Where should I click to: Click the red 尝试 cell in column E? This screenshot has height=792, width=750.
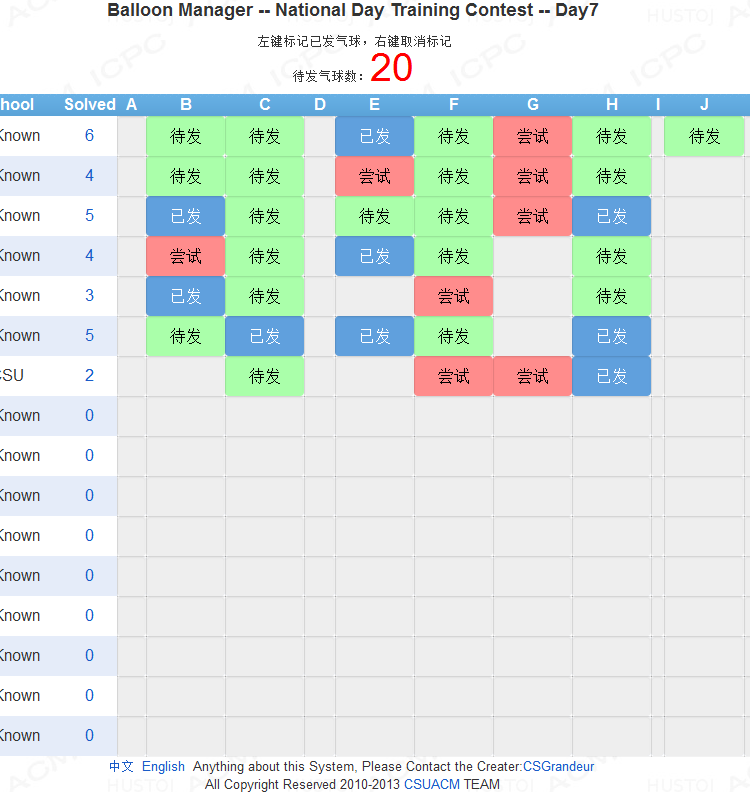click(x=374, y=176)
